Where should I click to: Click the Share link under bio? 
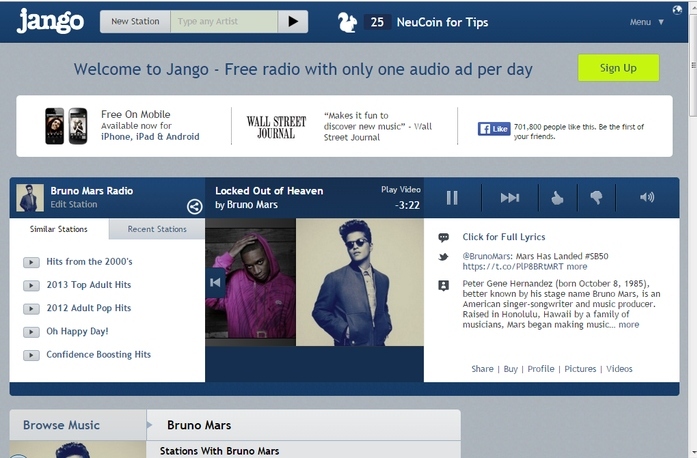[482, 369]
